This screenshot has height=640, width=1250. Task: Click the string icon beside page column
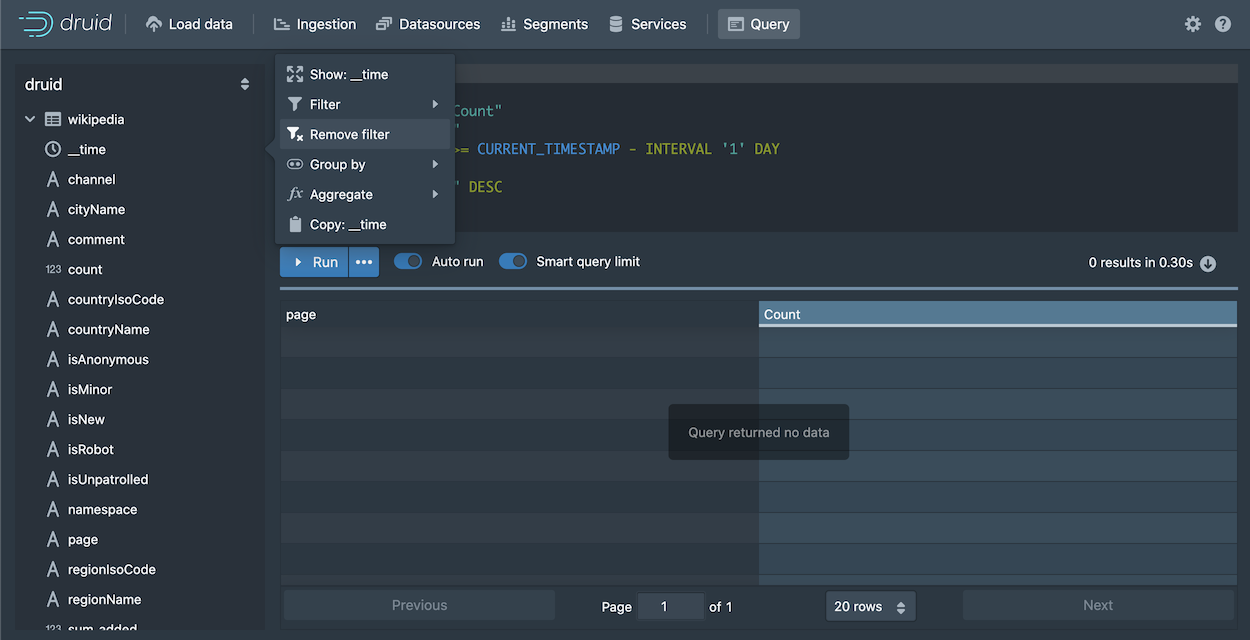(53, 539)
